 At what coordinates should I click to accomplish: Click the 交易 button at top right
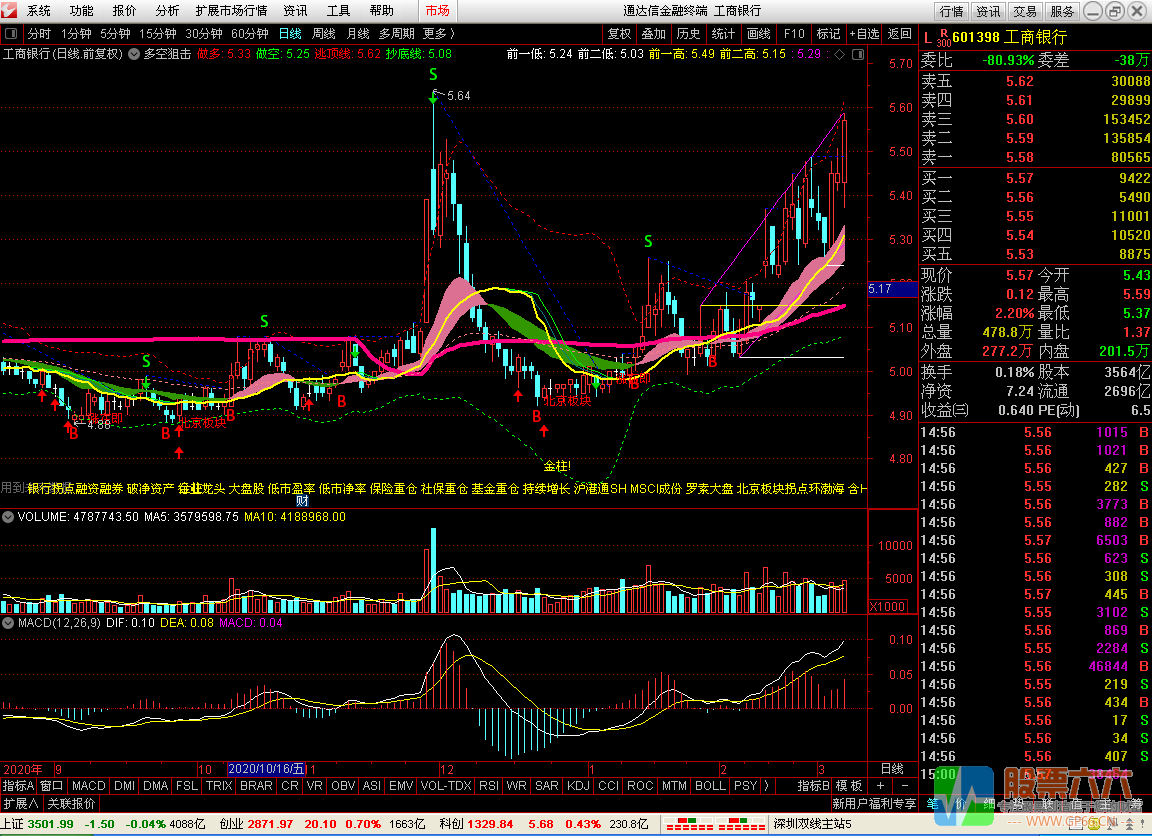point(1025,11)
